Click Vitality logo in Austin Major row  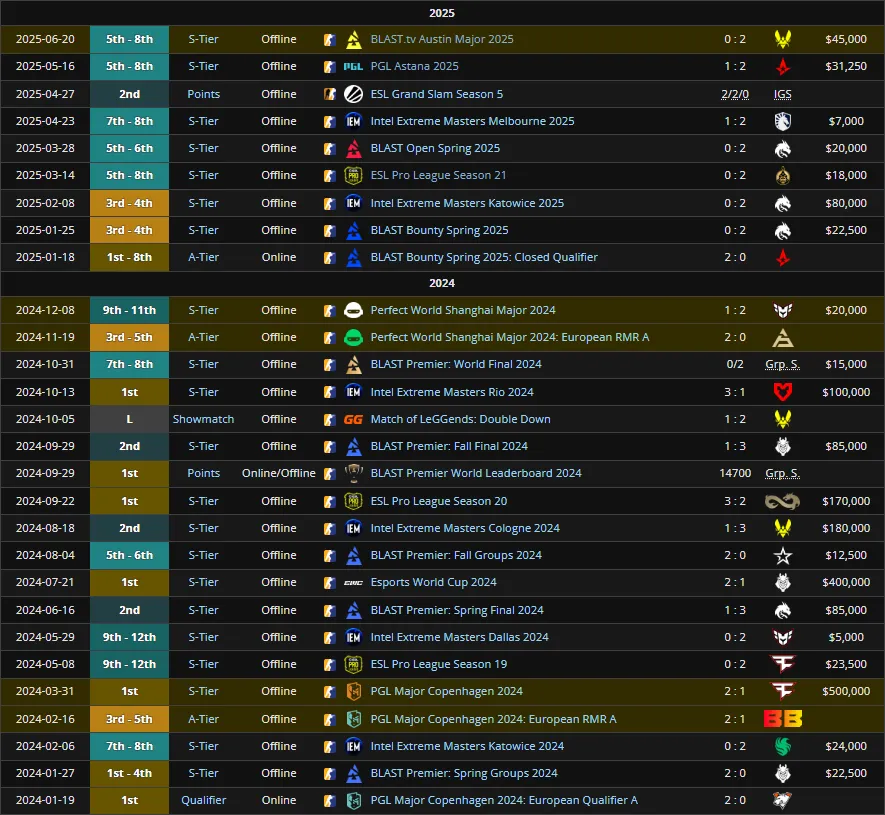[x=782, y=39]
